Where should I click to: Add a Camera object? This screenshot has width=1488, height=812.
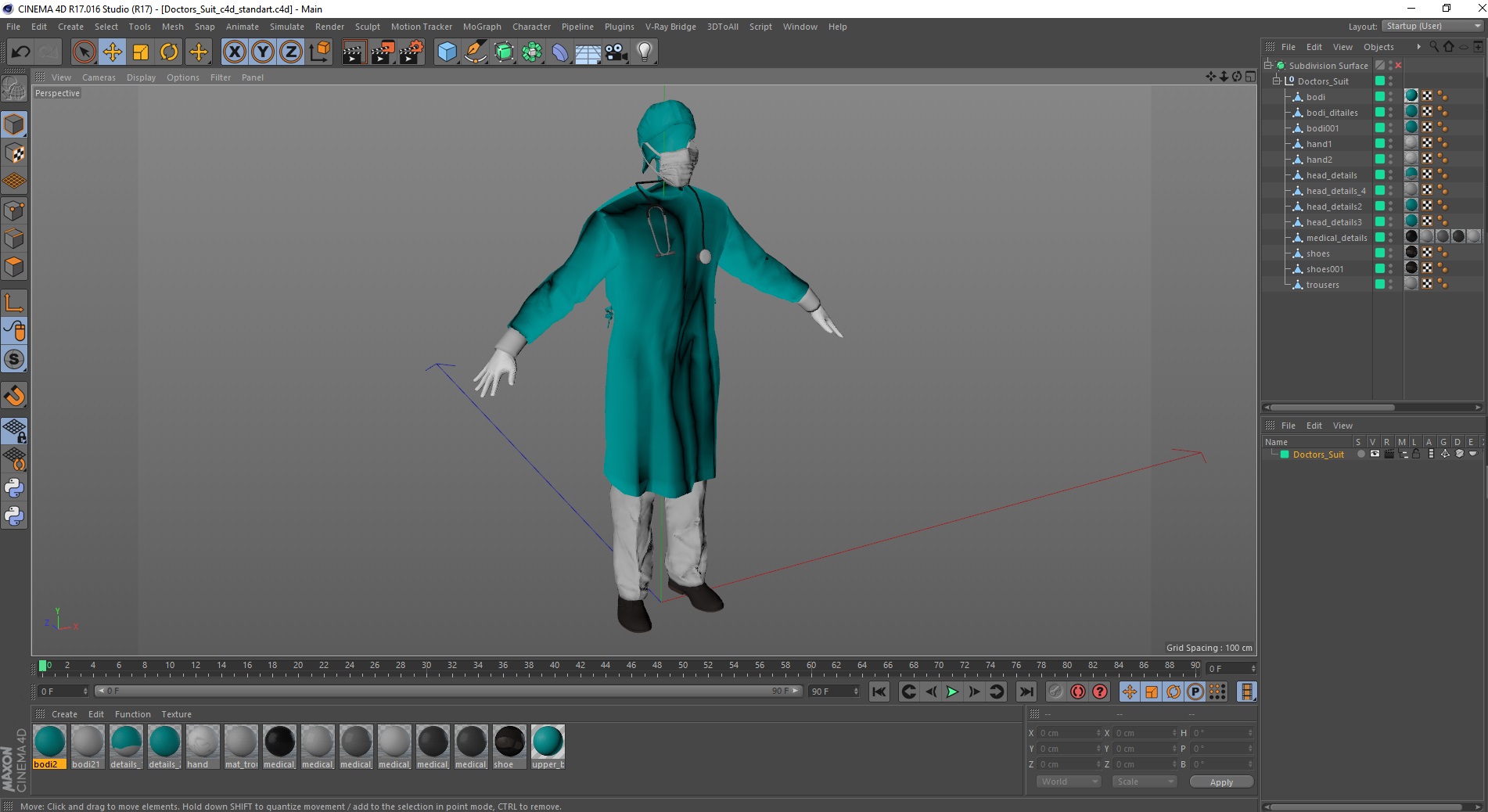point(616,52)
